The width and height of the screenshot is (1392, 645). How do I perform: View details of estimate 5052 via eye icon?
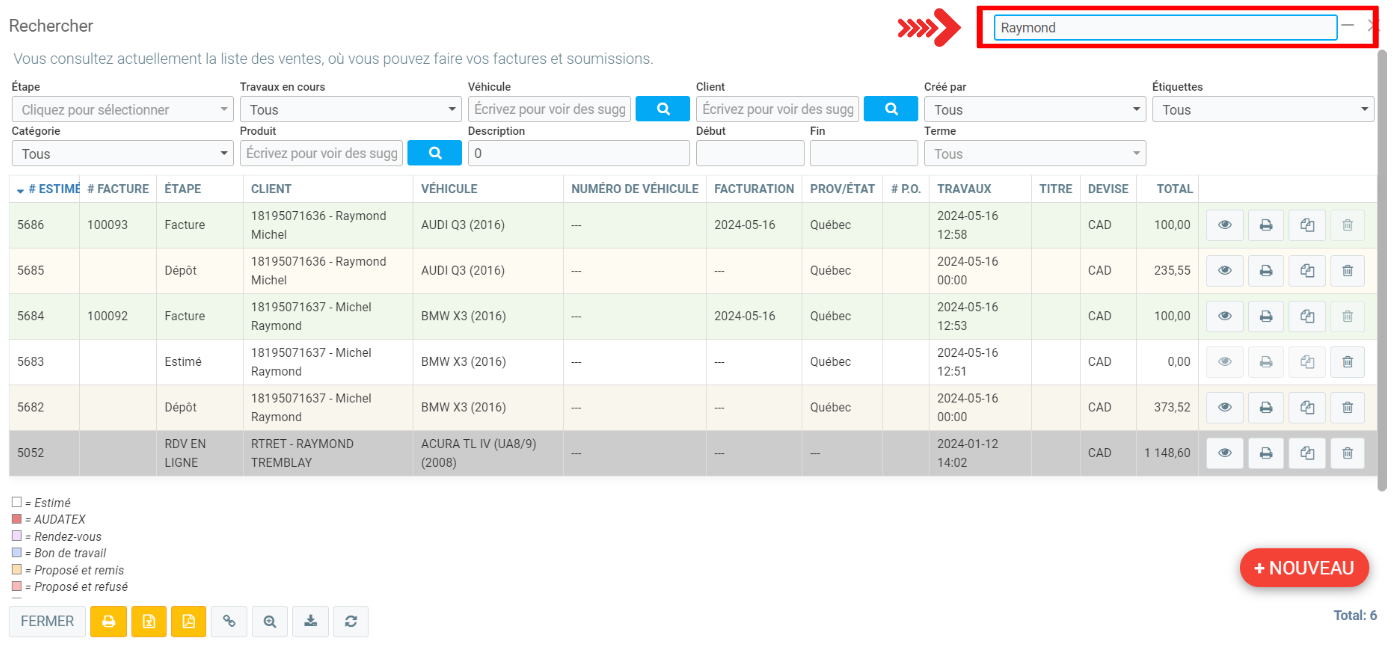pos(1224,453)
